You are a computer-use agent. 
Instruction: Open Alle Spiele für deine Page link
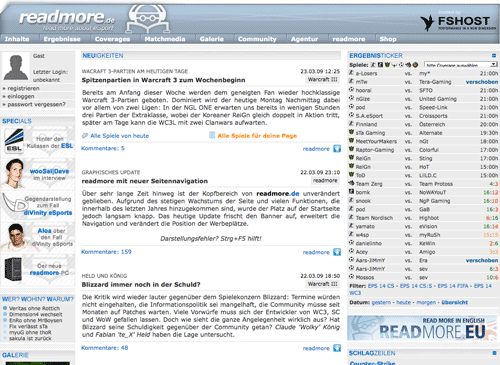257,136
